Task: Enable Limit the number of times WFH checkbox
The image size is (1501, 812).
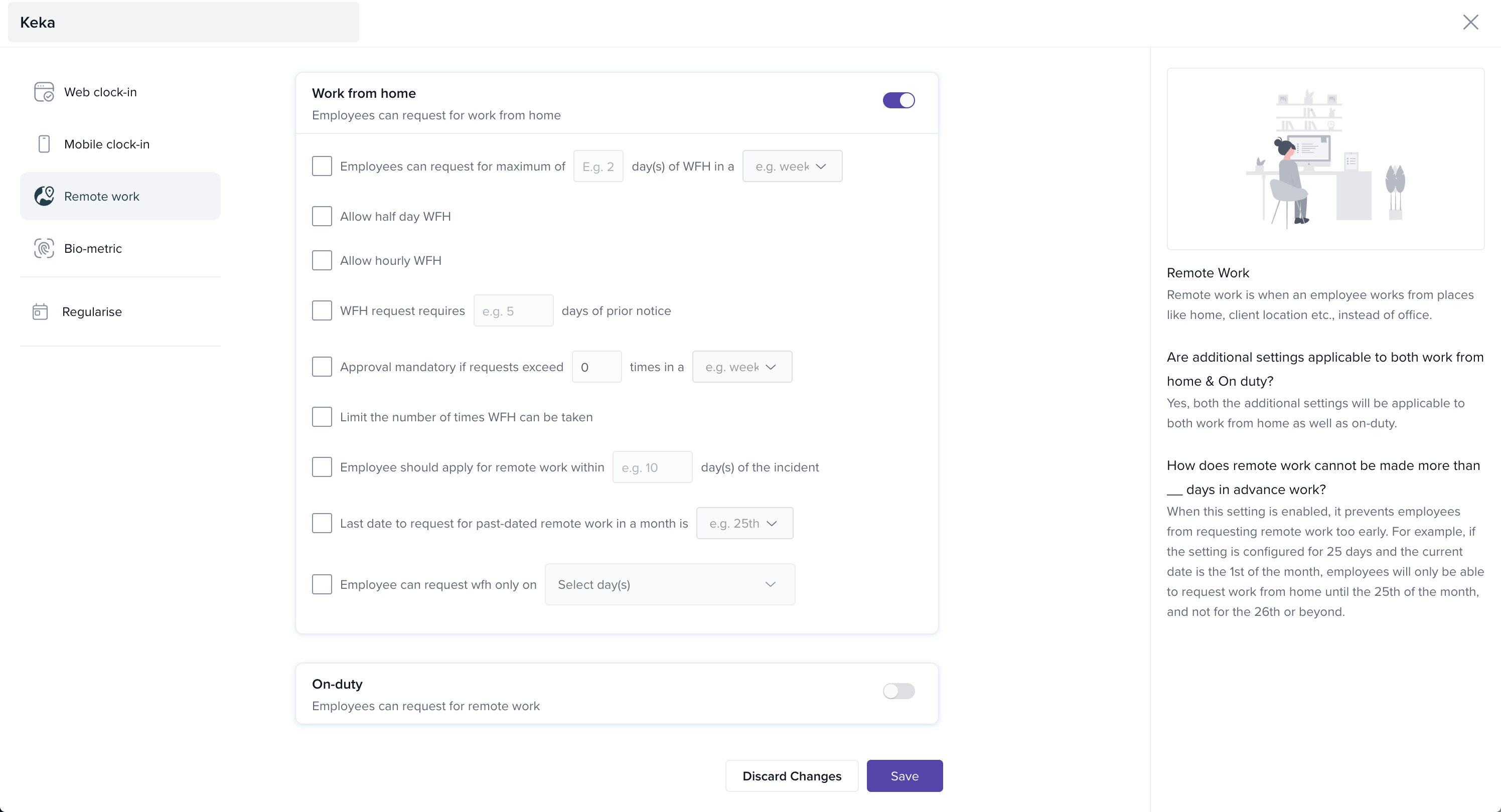Action: (x=322, y=417)
